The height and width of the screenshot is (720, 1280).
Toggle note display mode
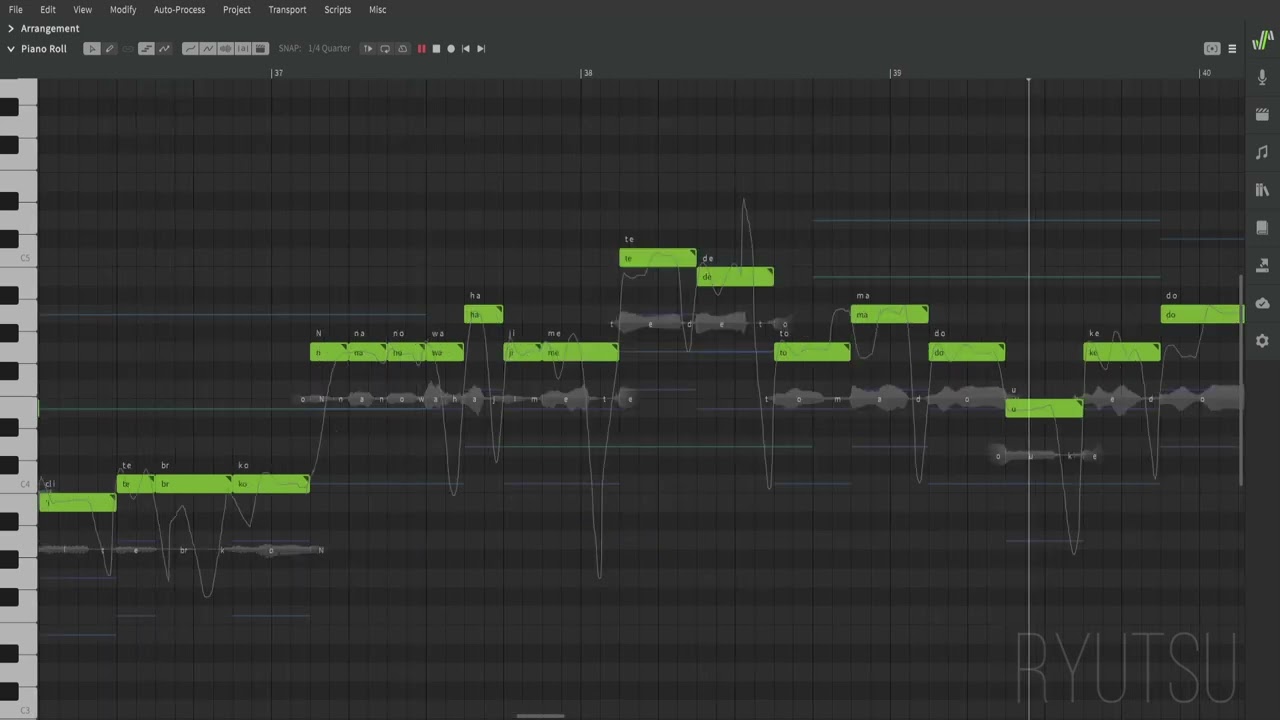point(146,48)
